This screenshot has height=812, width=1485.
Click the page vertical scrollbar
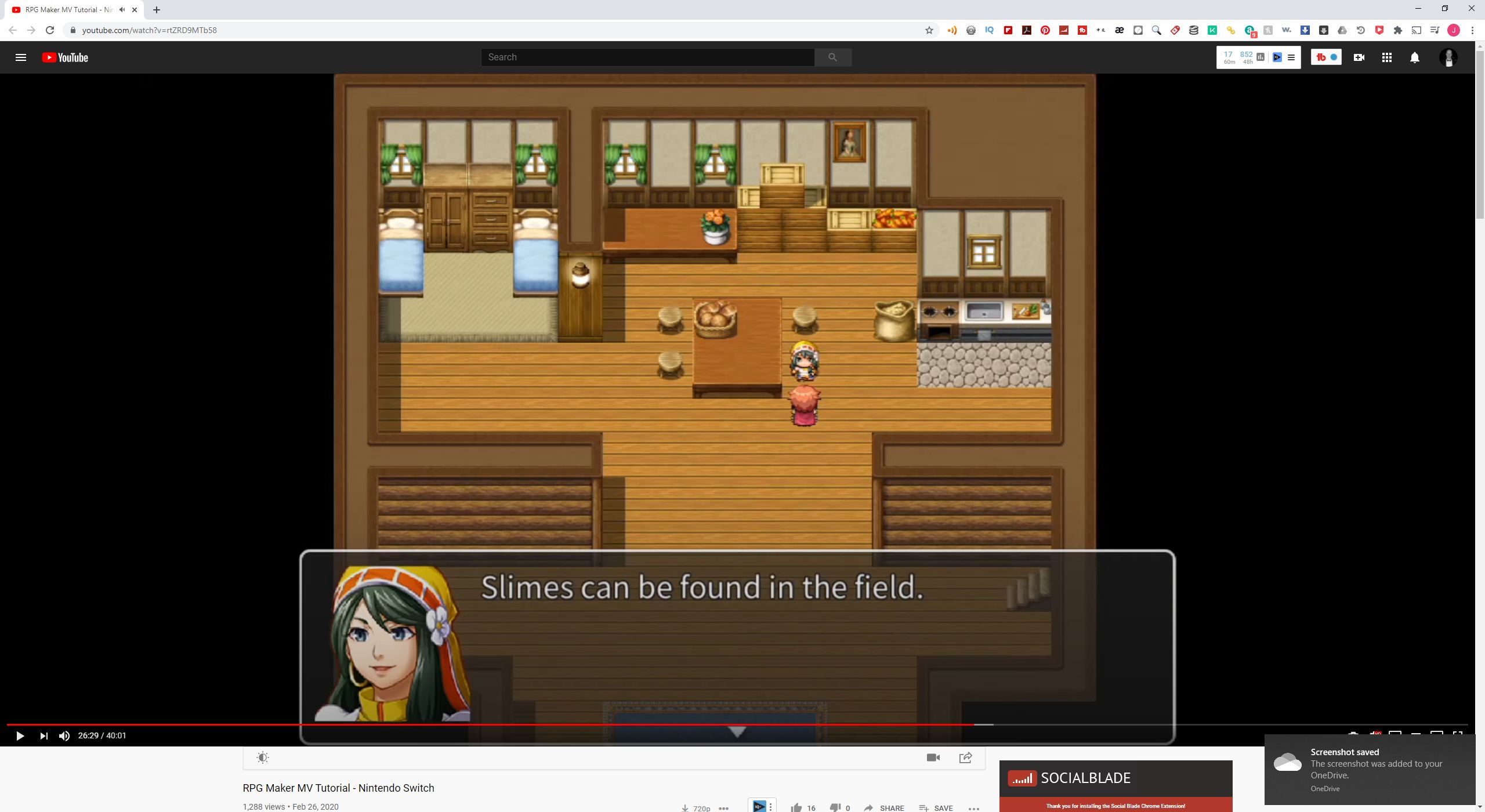(1480, 133)
